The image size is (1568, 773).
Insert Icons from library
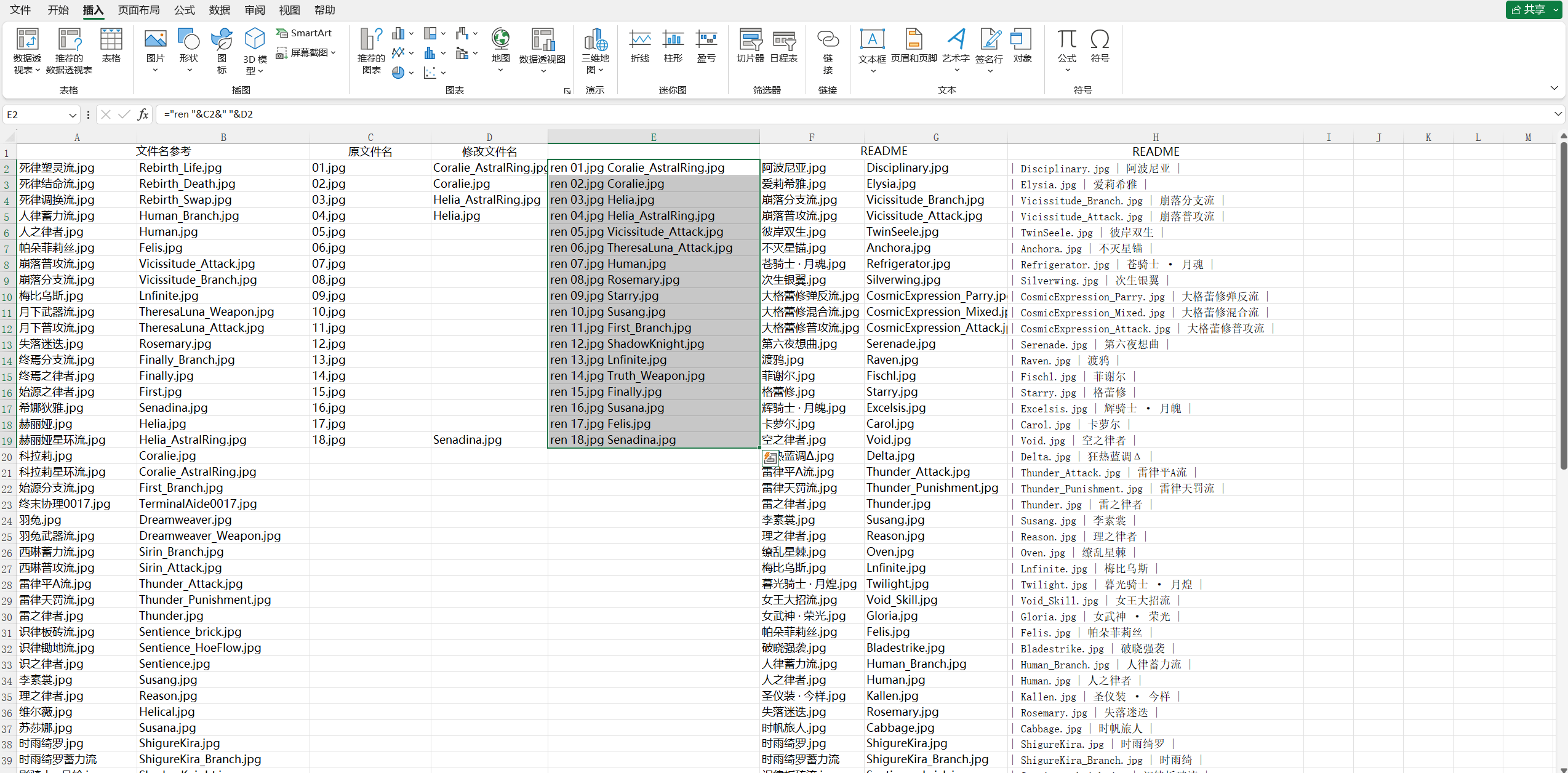pyautogui.click(x=222, y=50)
